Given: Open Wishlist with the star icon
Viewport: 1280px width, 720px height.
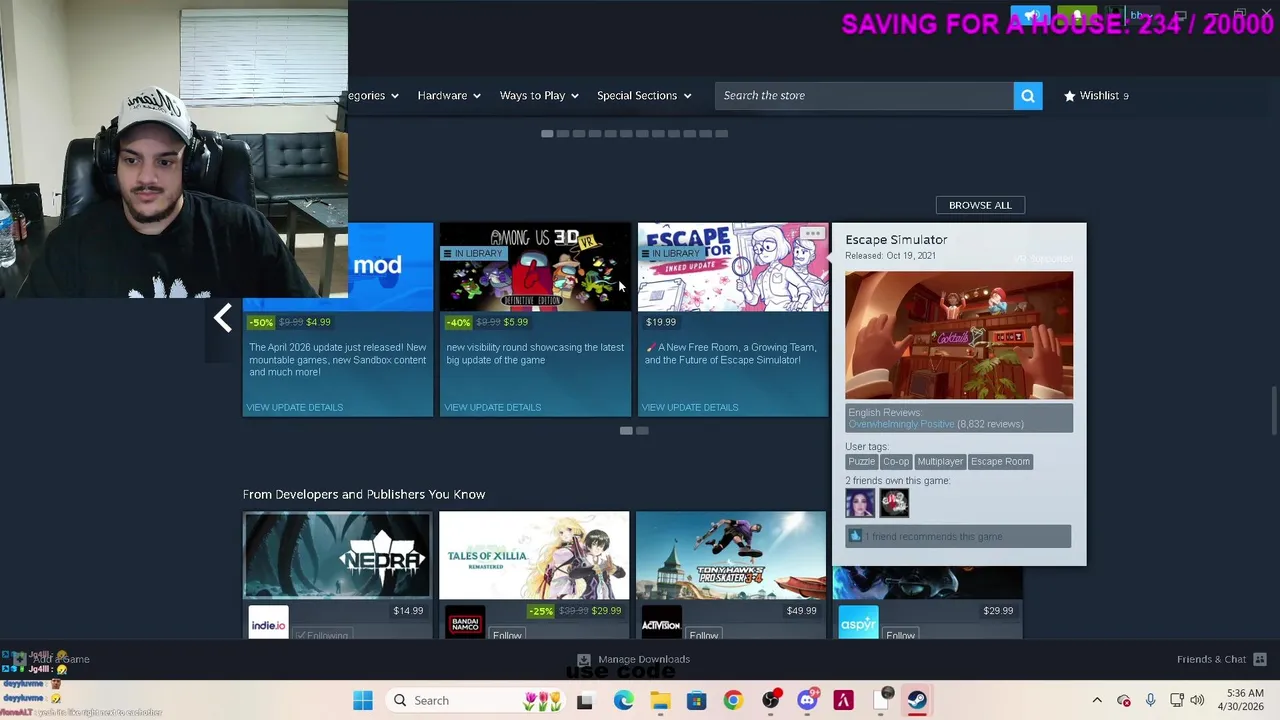Looking at the screenshot, I should [x=1096, y=95].
